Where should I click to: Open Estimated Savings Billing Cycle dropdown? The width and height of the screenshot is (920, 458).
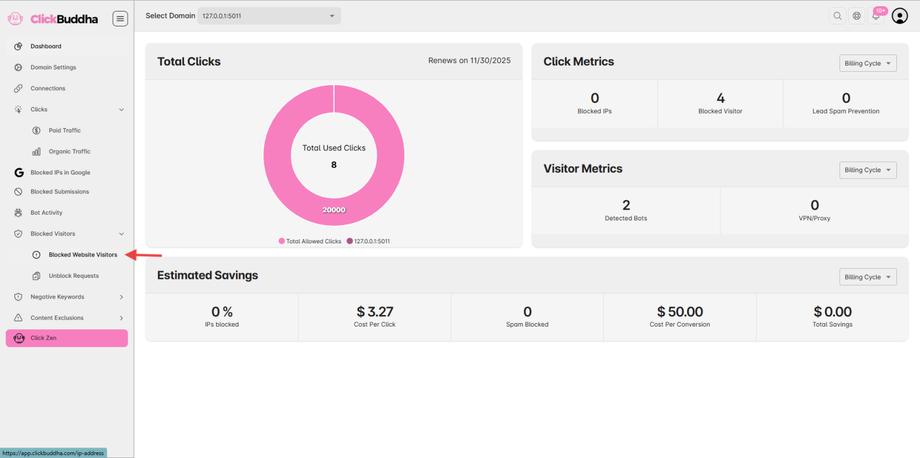[x=868, y=277]
